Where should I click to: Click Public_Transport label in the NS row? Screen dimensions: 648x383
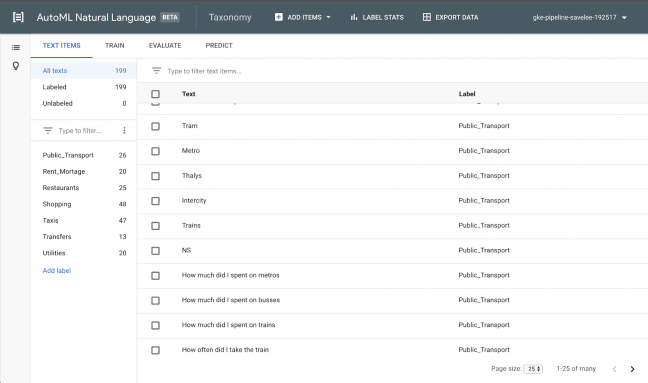(x=484, y=250)
